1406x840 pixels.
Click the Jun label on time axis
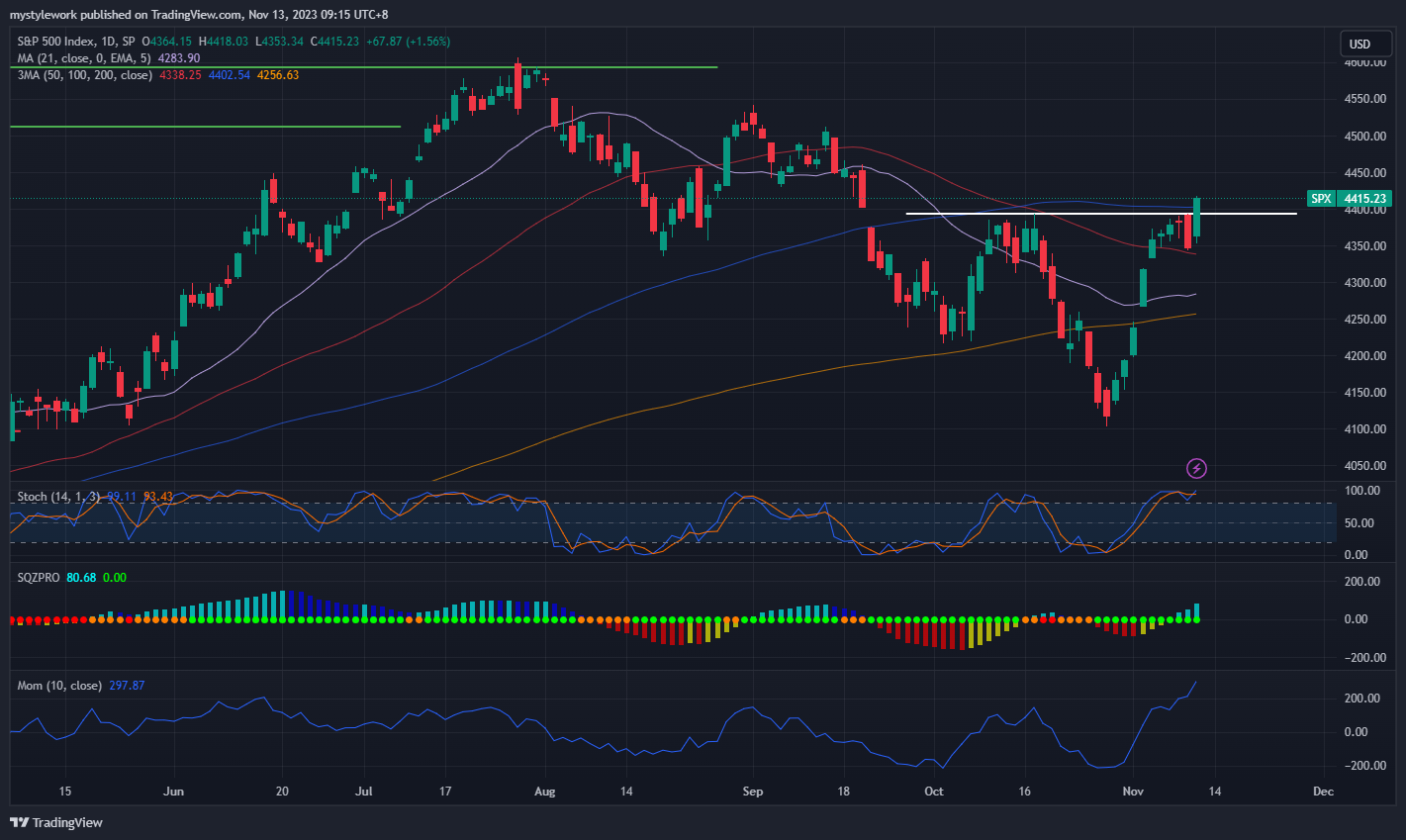point(173,792)
